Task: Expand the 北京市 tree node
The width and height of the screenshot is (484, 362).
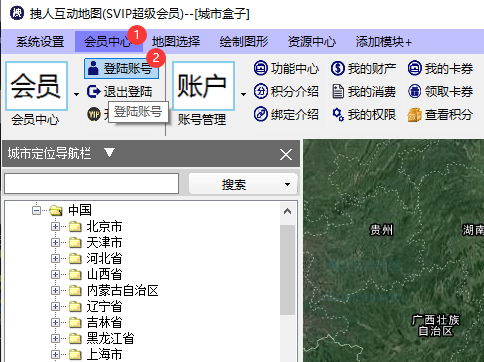Action: [x=55, y=227]
